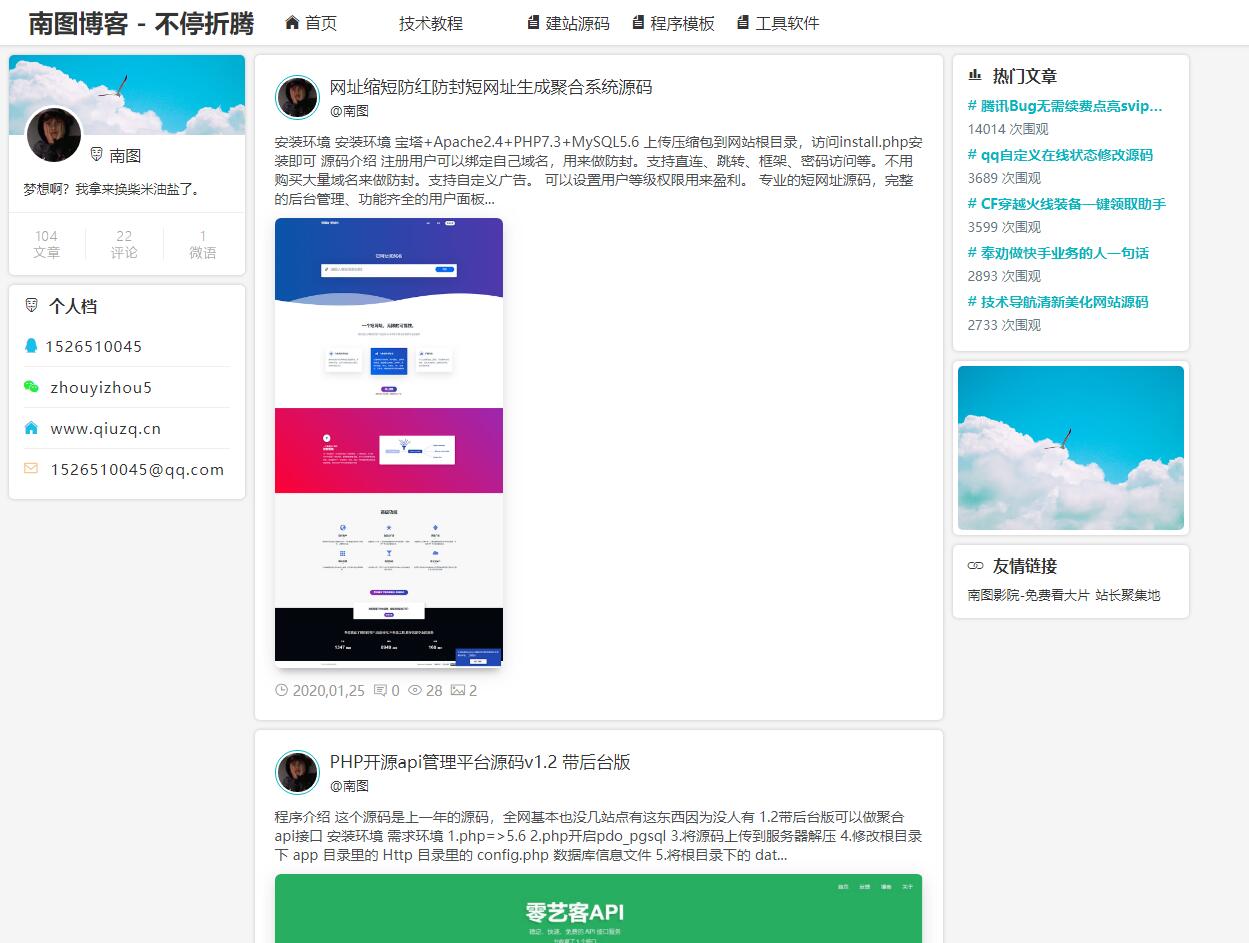Click the 文章 count in profile card
Image resolution: width=1249 pixels, height=943 pixels.
click(x=46, y=244)
